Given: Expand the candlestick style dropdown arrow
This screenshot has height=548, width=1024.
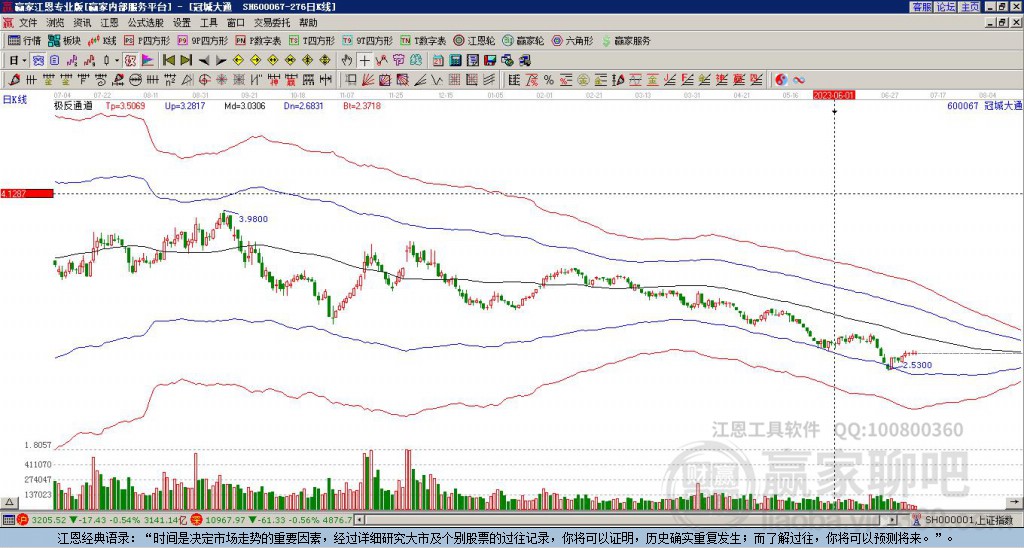Looking at the screenshot, I should (117, 60).
